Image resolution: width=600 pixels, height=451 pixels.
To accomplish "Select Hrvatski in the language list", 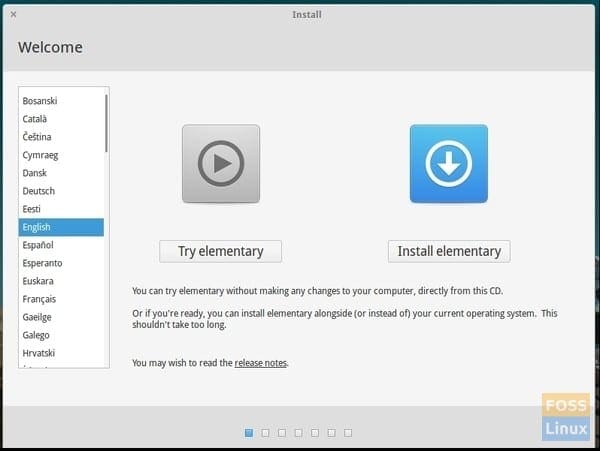I will coord(61,353).
